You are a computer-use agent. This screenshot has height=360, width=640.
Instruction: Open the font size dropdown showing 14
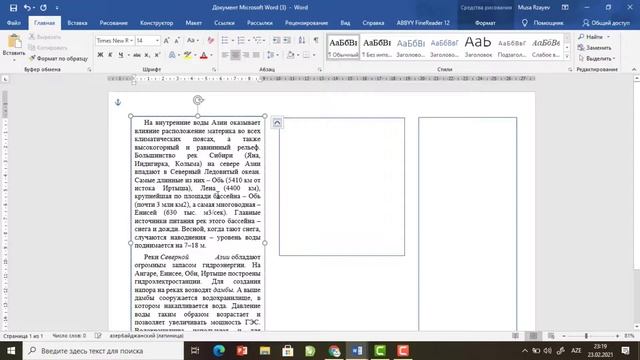(x=157, y=40)
